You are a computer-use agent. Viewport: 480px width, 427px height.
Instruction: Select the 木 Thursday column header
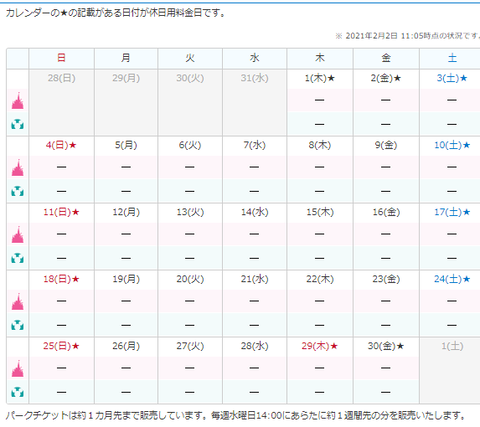click(x=320, y=58)
